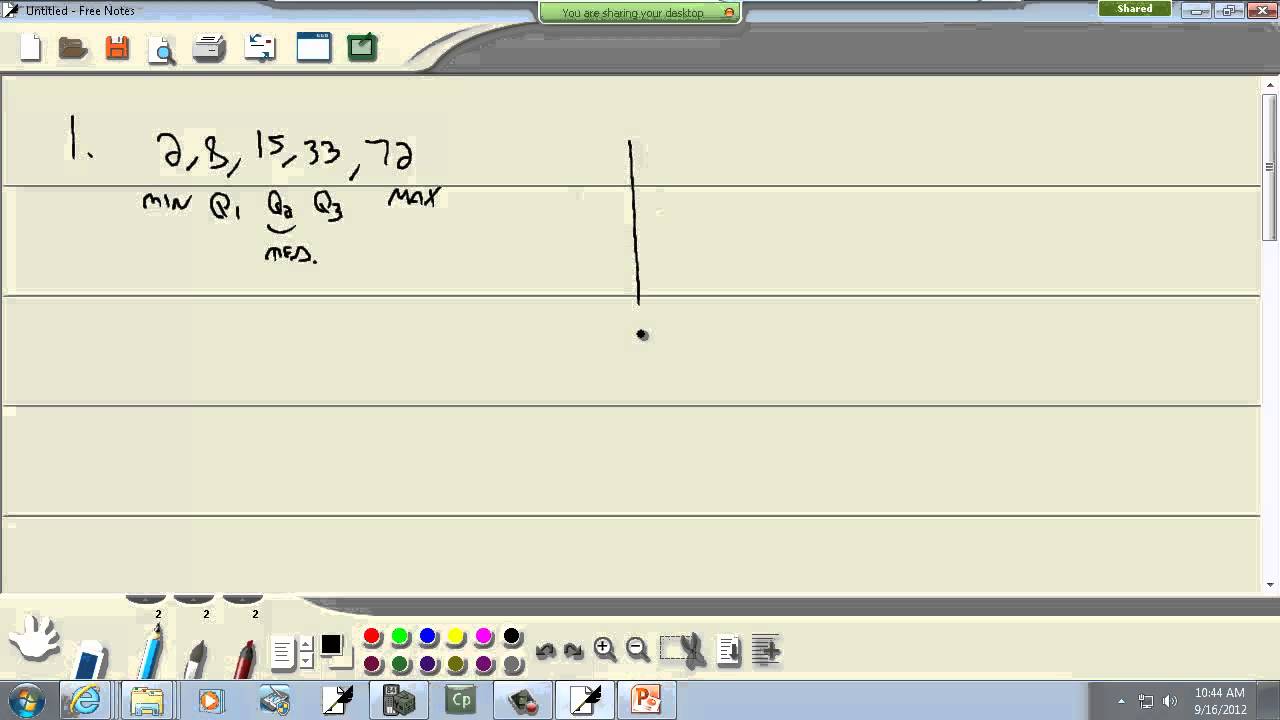Save notes with the orange floppy disk

tap(117, 47)
